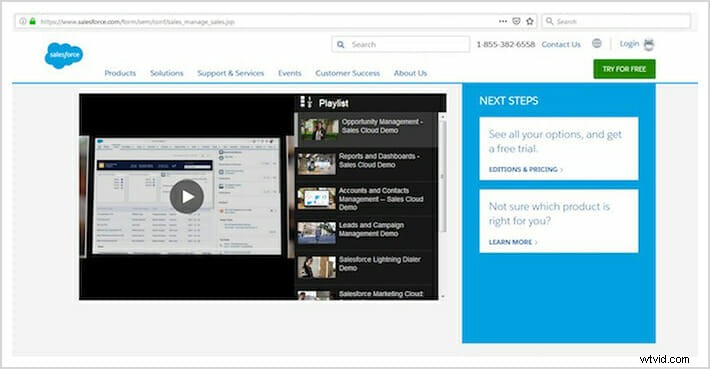Viewport: 710px width, 369px height.
Task: Click the LEARN MORE link
Action: (x=513, y=242)
